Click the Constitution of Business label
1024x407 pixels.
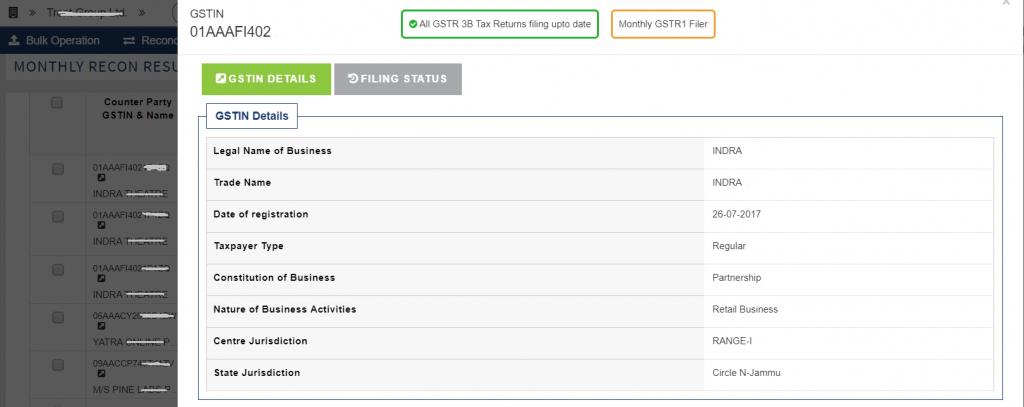point(274,278)
